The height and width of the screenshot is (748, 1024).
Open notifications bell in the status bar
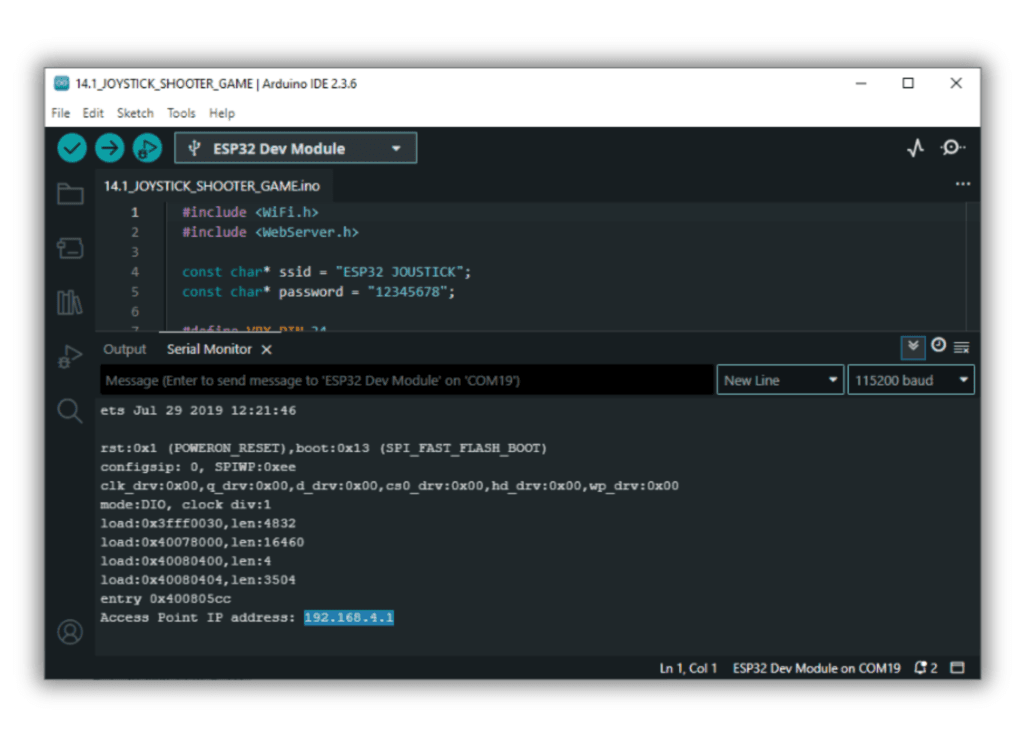(925, 668)
